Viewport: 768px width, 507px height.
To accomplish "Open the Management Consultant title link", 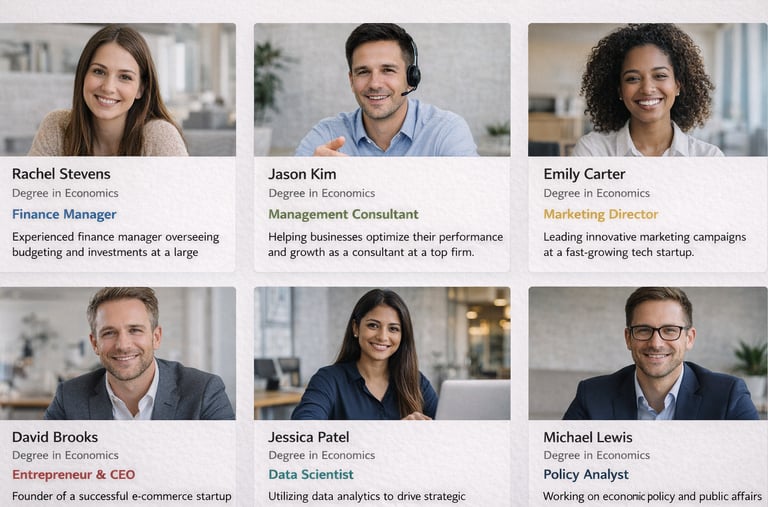I will click(x=343, y=214).
